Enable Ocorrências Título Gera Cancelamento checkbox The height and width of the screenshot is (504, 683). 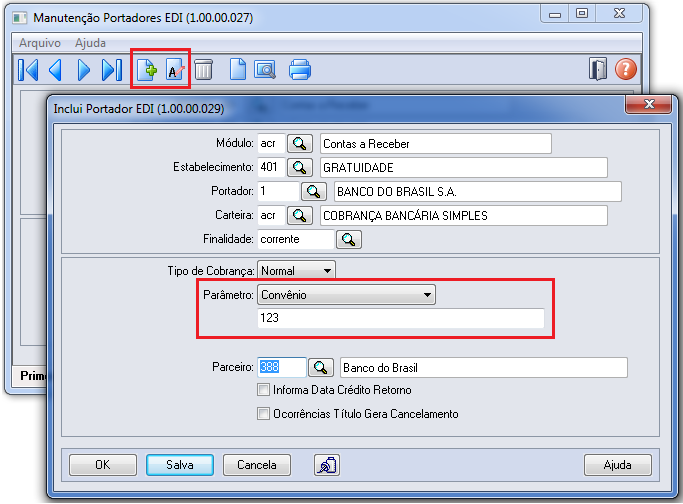264,413
